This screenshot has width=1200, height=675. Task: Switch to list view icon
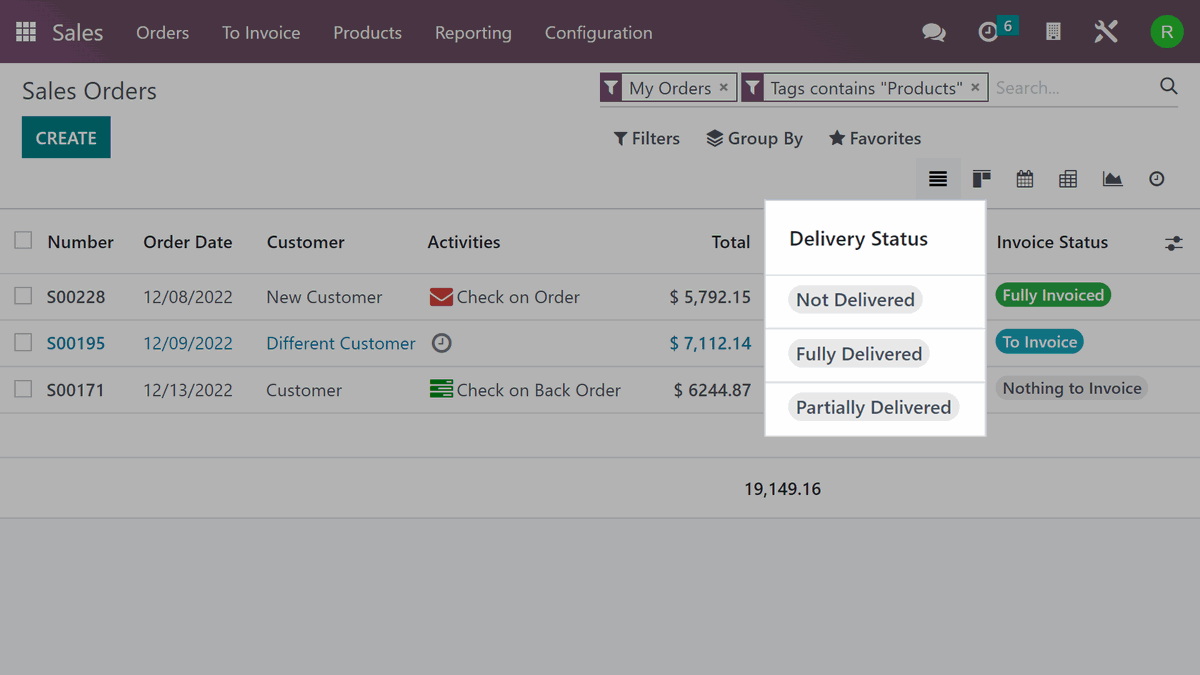tap(938, 179)
